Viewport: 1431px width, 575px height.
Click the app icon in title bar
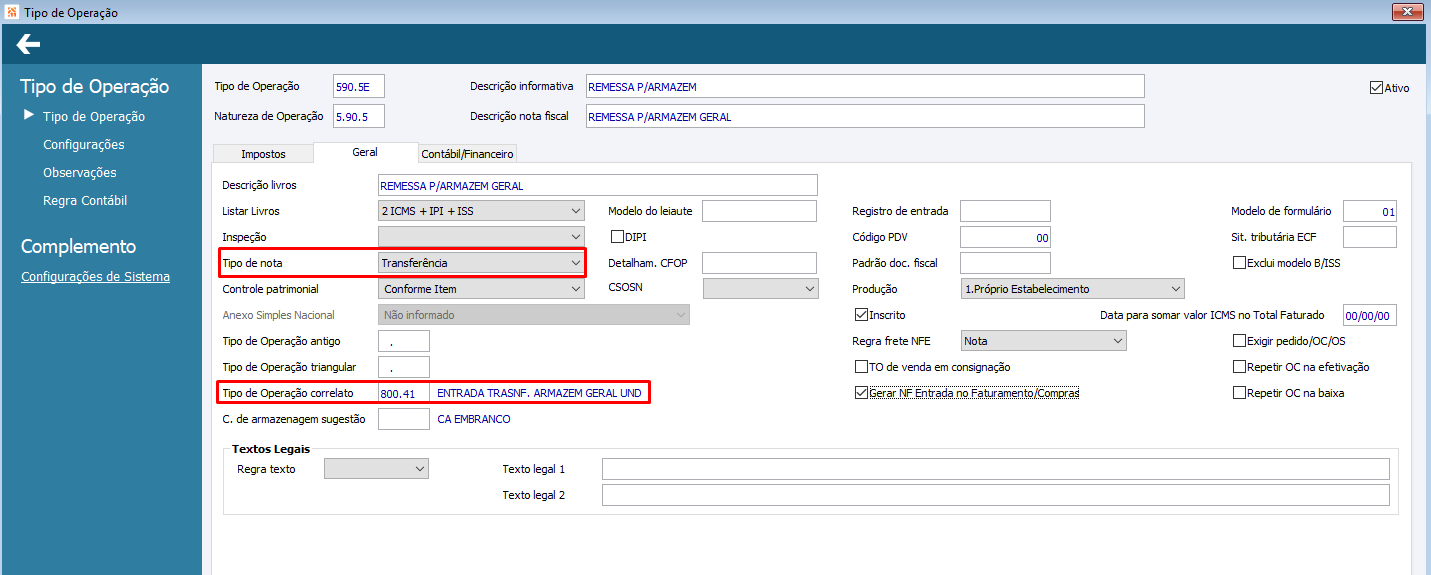[11, 12]
